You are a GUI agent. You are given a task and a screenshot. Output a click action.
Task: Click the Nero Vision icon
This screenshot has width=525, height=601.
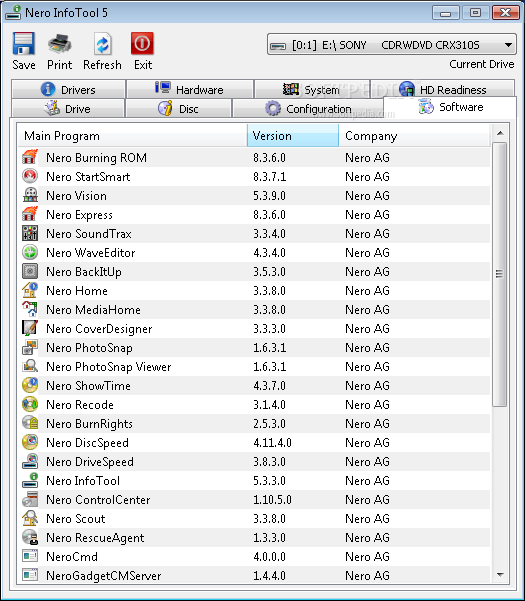coord(30,195)
